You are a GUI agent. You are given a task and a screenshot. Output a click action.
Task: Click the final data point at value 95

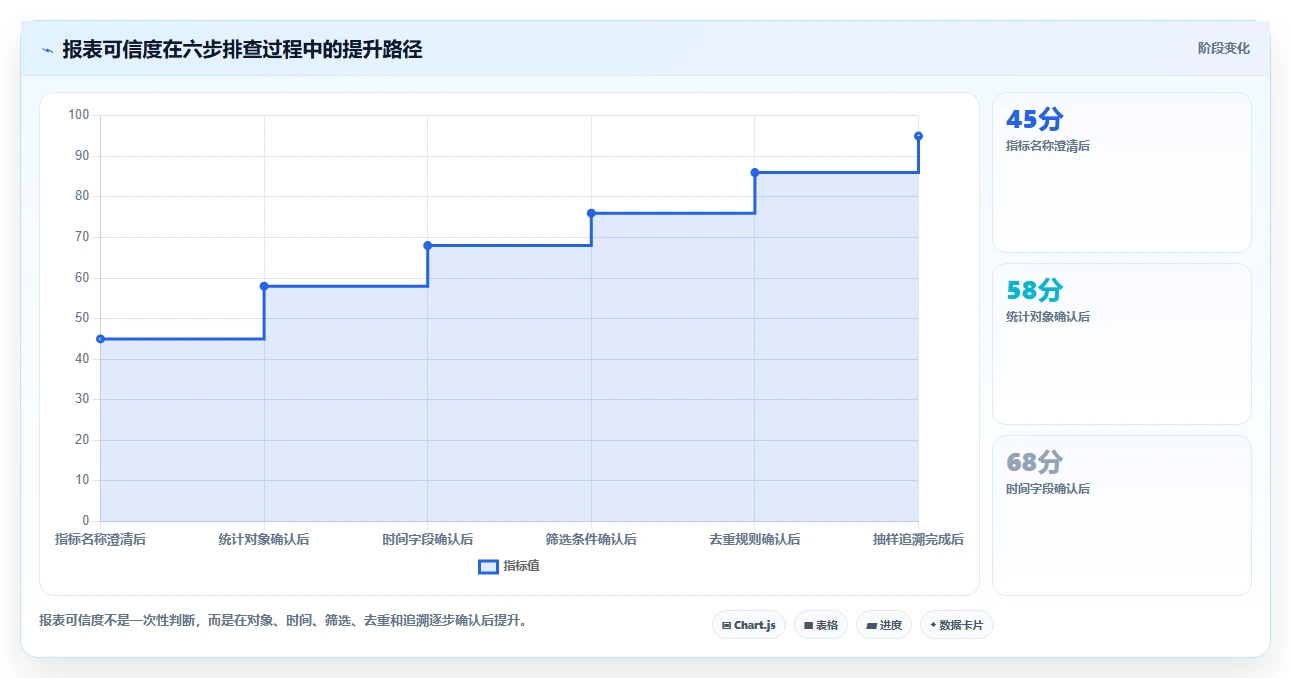pyautogui.click(x=918, y=136)
